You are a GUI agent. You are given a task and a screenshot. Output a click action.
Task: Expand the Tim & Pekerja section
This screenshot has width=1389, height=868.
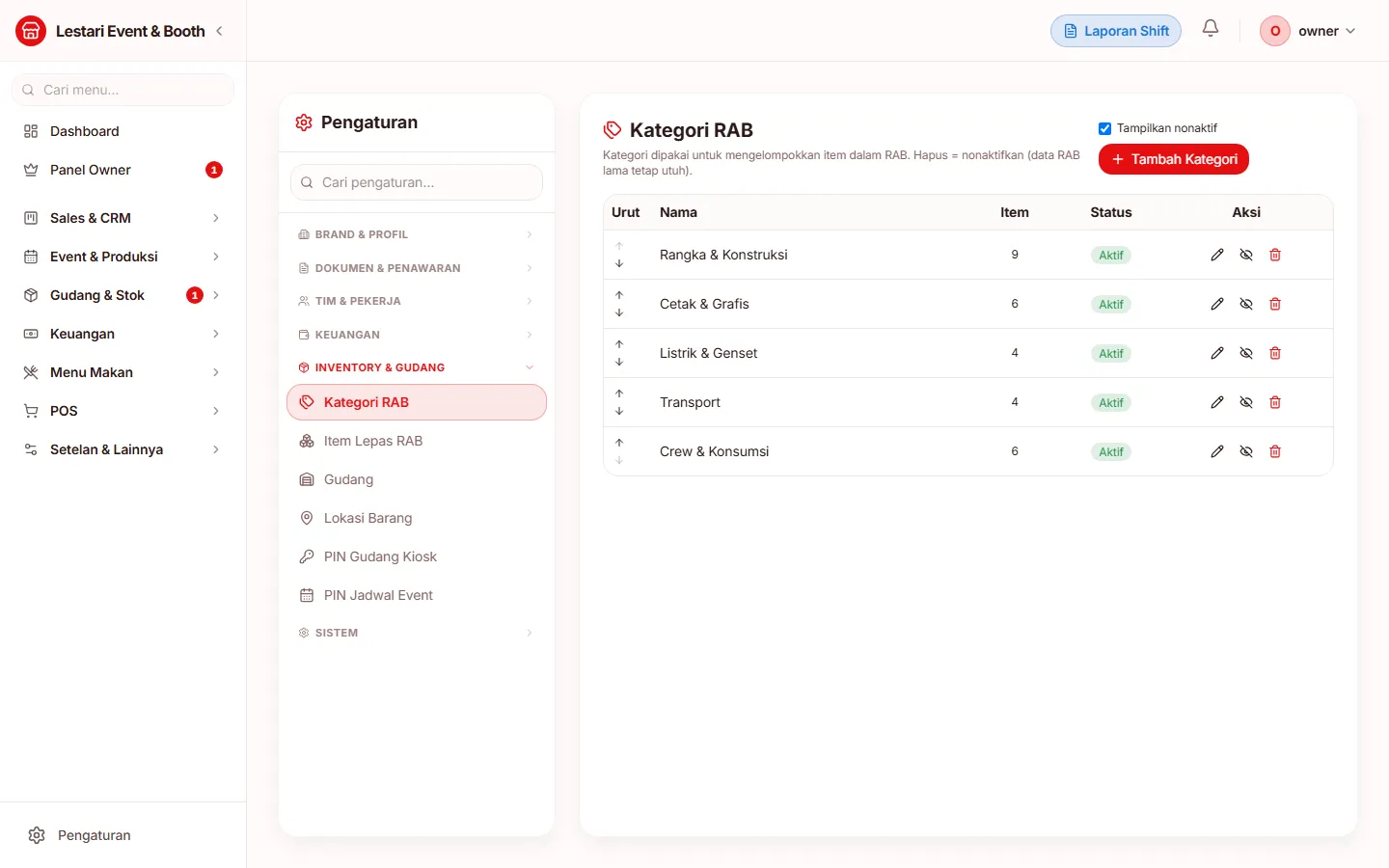pos(416,301)
